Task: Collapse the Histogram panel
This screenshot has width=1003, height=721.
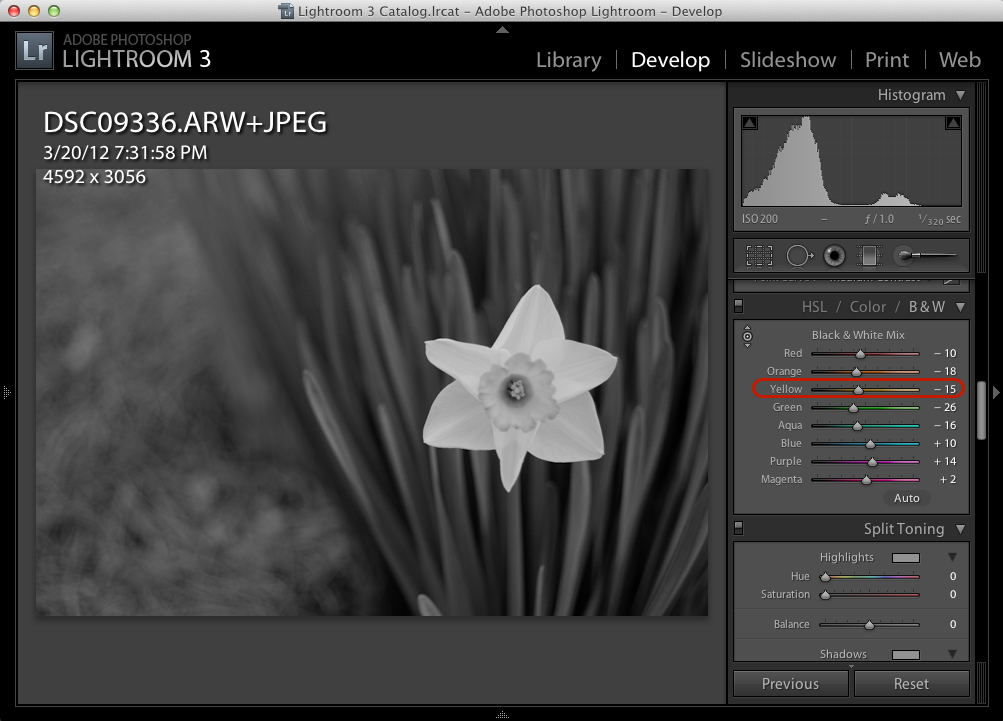Action: 960,95
